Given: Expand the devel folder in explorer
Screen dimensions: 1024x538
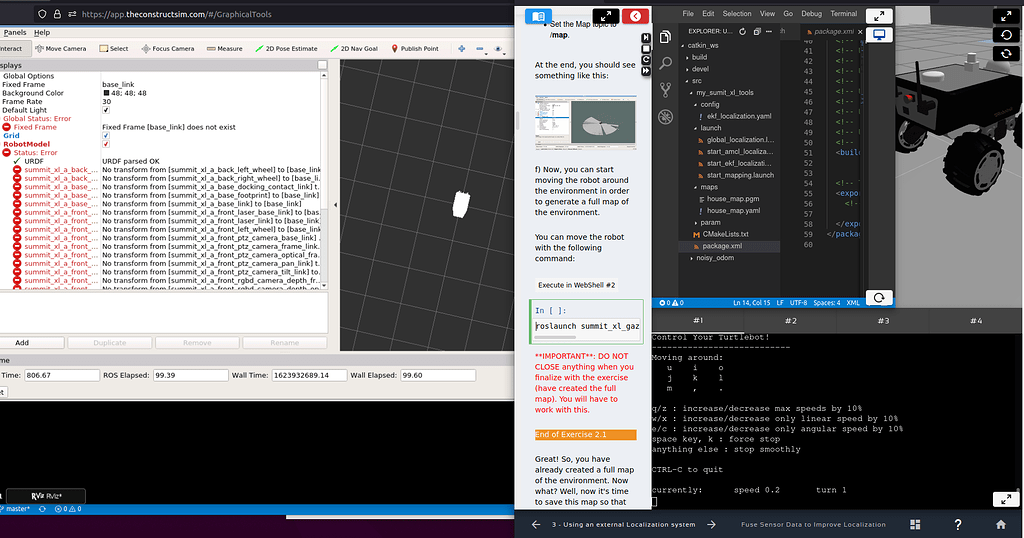Looking at the screenshot, I should tap(700, 69).
